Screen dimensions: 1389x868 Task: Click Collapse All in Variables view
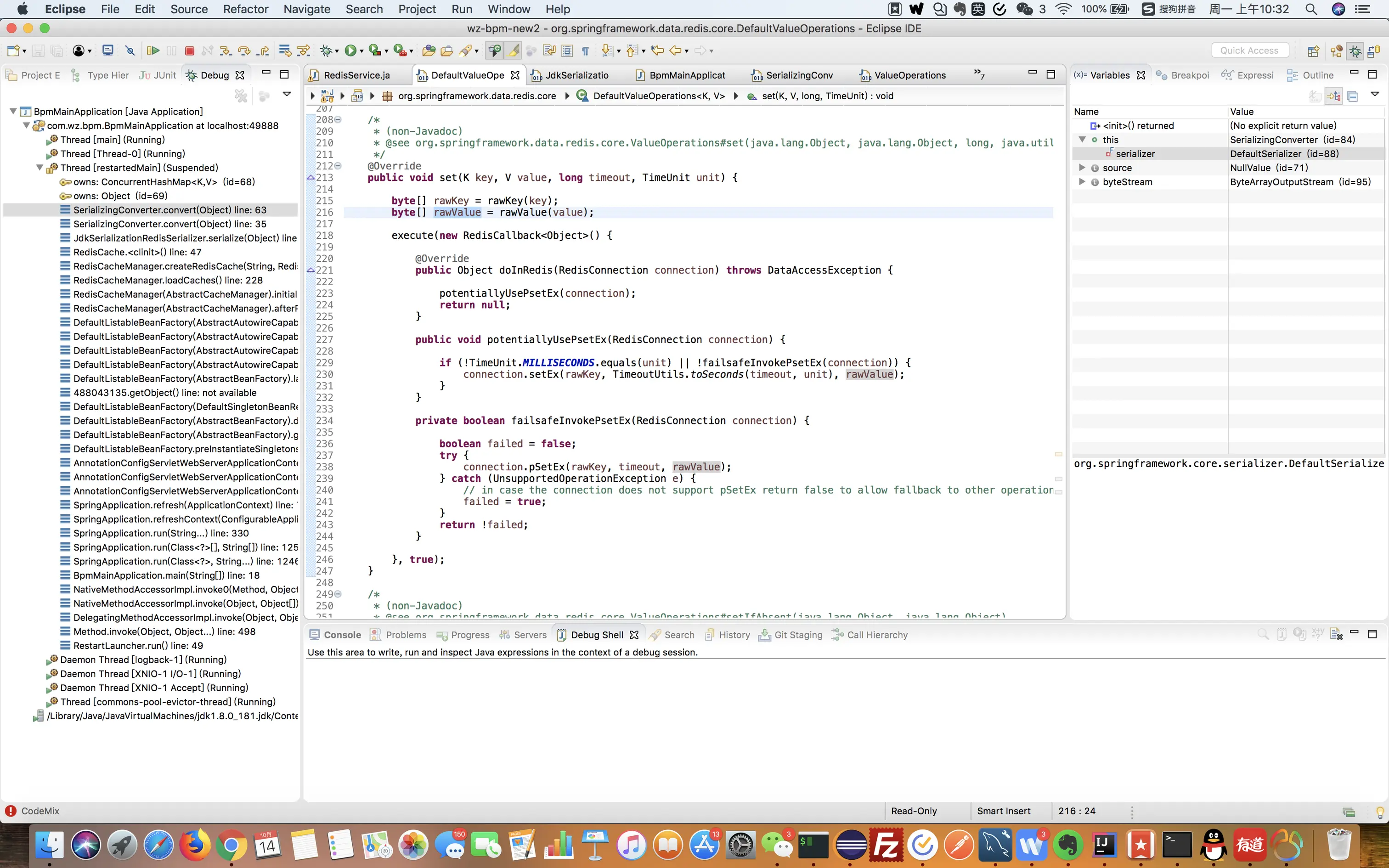pyautogui.click(x=1353, y=96)
